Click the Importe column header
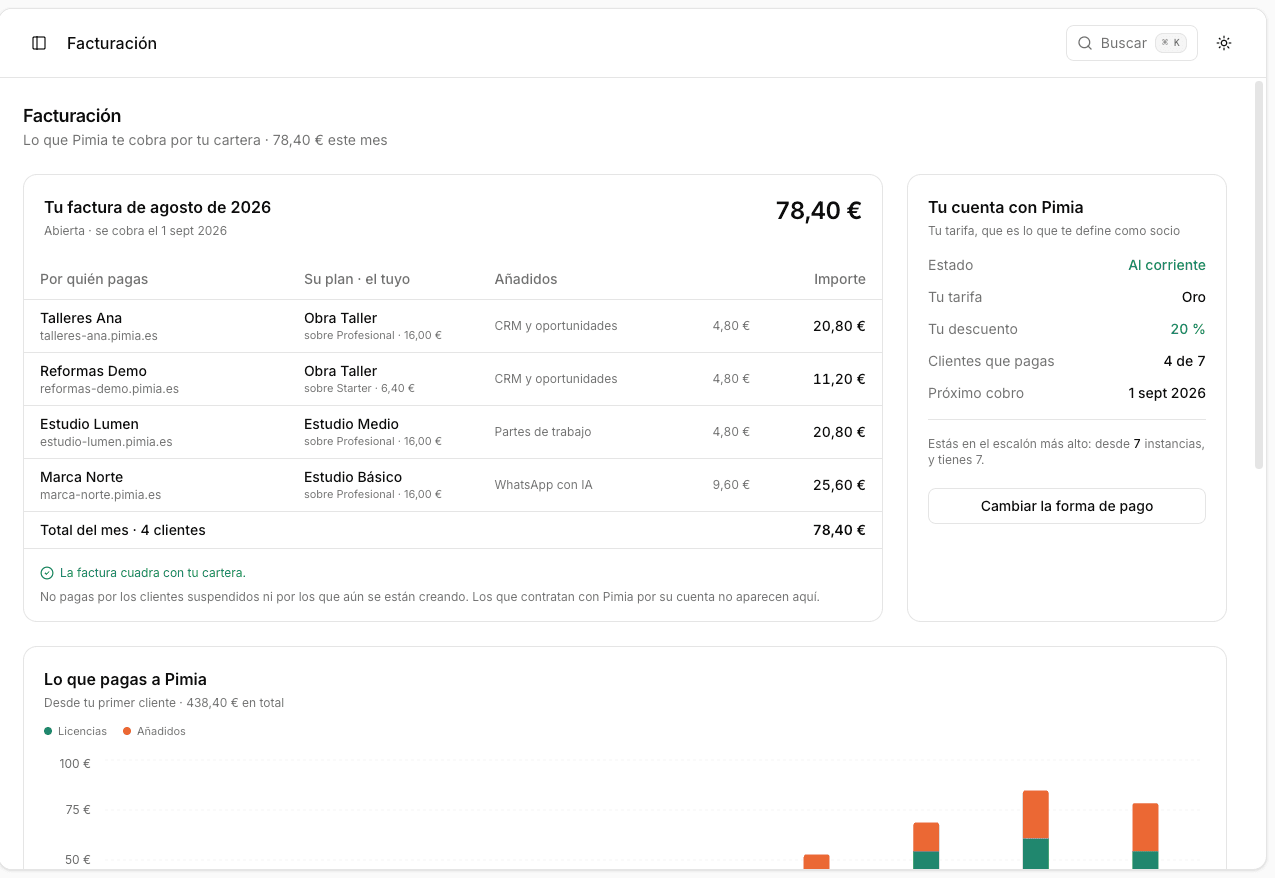The height and width of the screenshot is (878, 1275). pos(840,279)
